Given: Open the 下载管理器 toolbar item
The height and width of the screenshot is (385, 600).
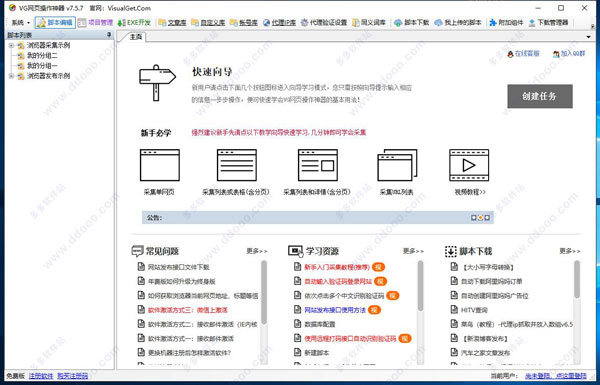Looking at the screenshot, I should coord(548,23).
